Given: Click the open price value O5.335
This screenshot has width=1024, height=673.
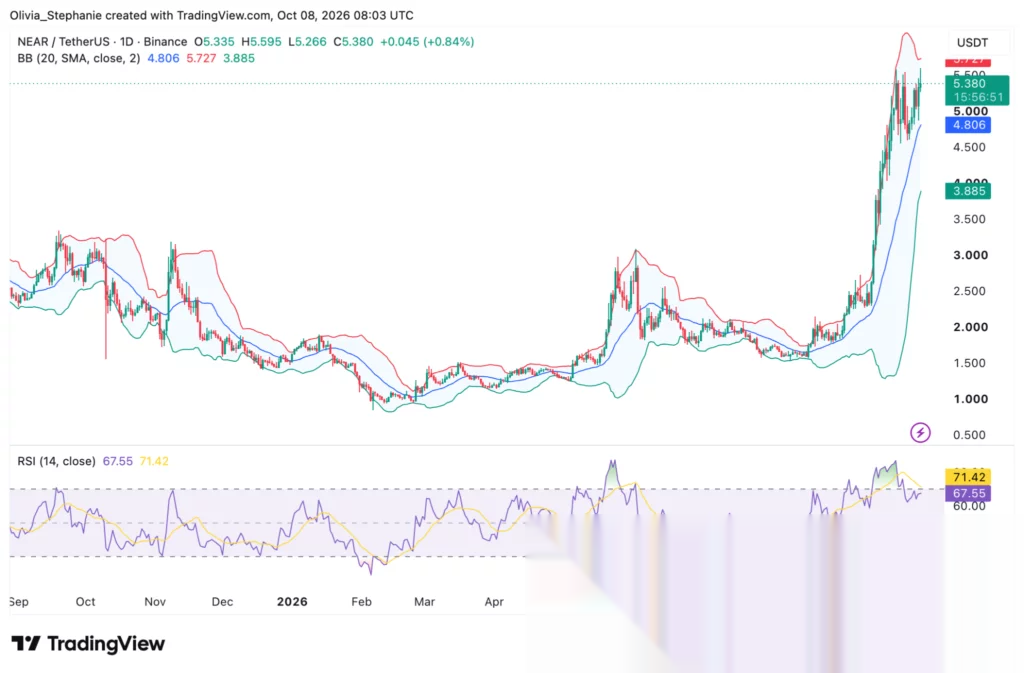Looking at the screenshot, I should (x=214, y=42).
